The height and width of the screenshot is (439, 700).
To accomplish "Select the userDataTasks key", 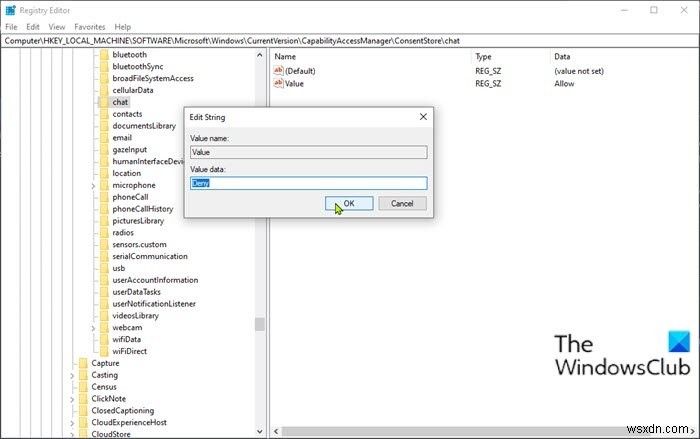I will click(x=137, y=292).
